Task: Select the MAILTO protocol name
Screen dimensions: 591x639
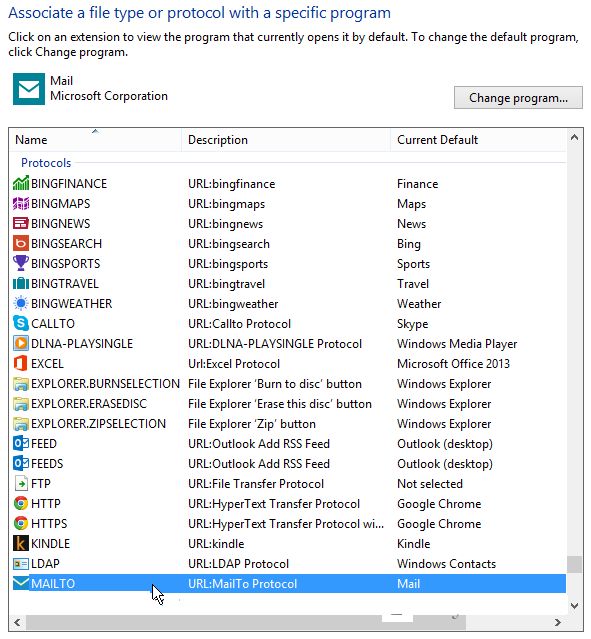Action: coord(53,584)
